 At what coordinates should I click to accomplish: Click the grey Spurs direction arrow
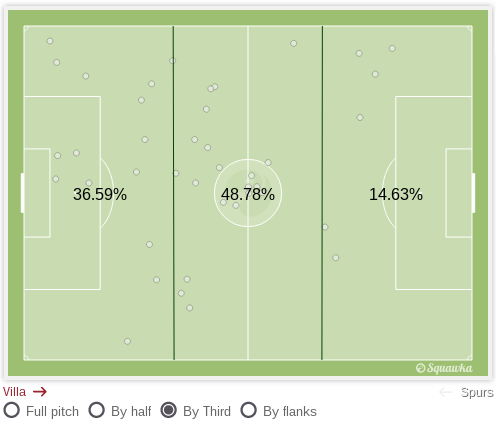coord(446,392)
